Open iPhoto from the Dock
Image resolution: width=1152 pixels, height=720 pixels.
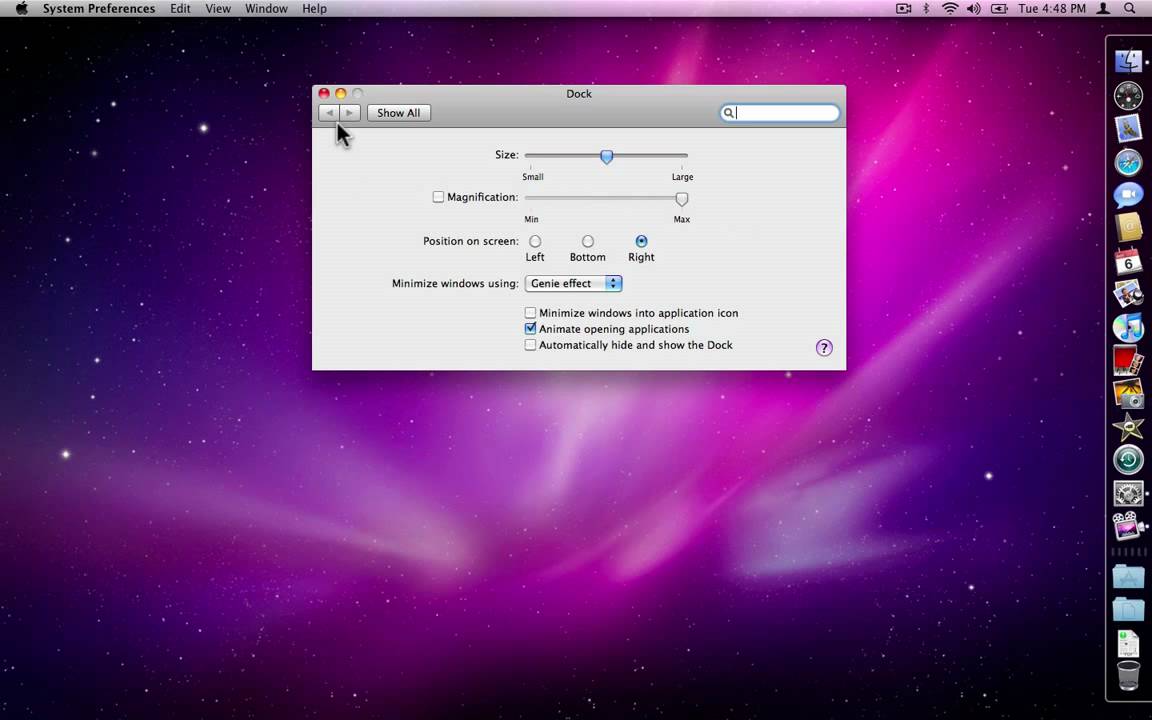click(x=1128, y=394)
